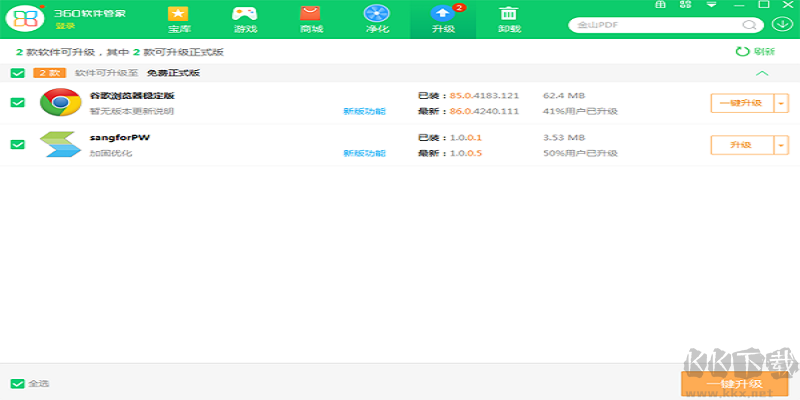This screenshot has width=800, height=400.
Task: Click the 62.4 MB size text
Action: point(564,95)
